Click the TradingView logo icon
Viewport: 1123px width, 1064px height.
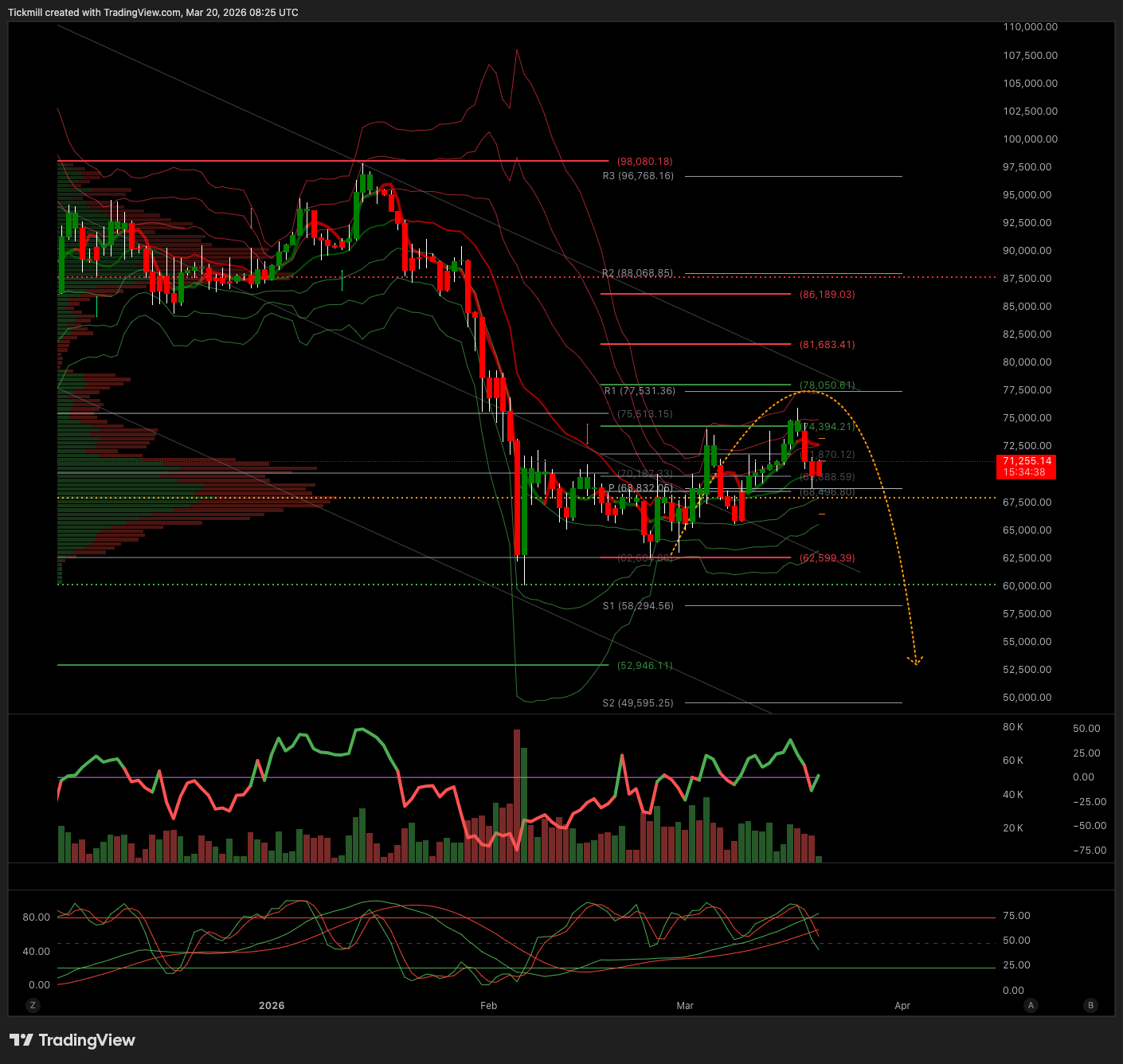(x=22, y=1040)
